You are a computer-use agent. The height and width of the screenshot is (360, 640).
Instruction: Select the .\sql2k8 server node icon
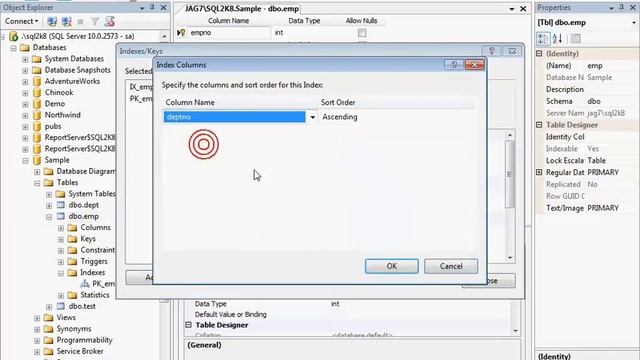14,36
